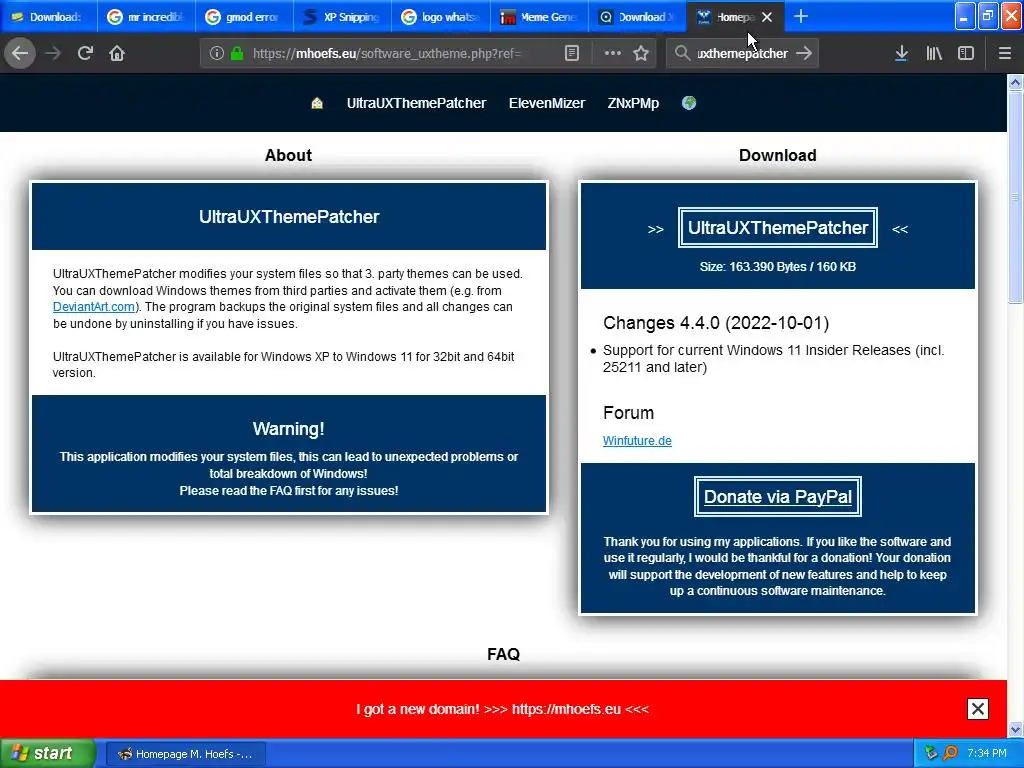Click the 7:34 PM taskbar clock

tap(987, 753)
